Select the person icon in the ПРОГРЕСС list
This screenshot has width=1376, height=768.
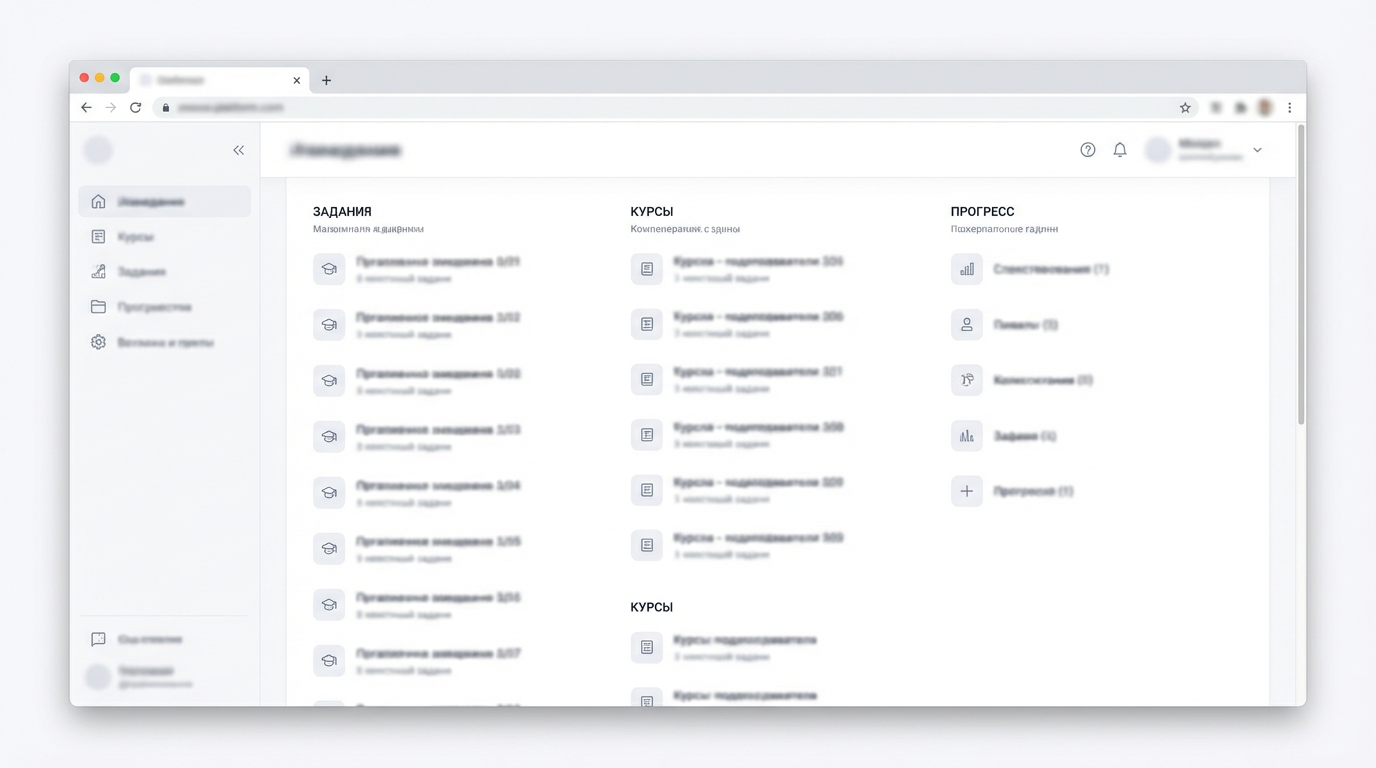[966, 325]
